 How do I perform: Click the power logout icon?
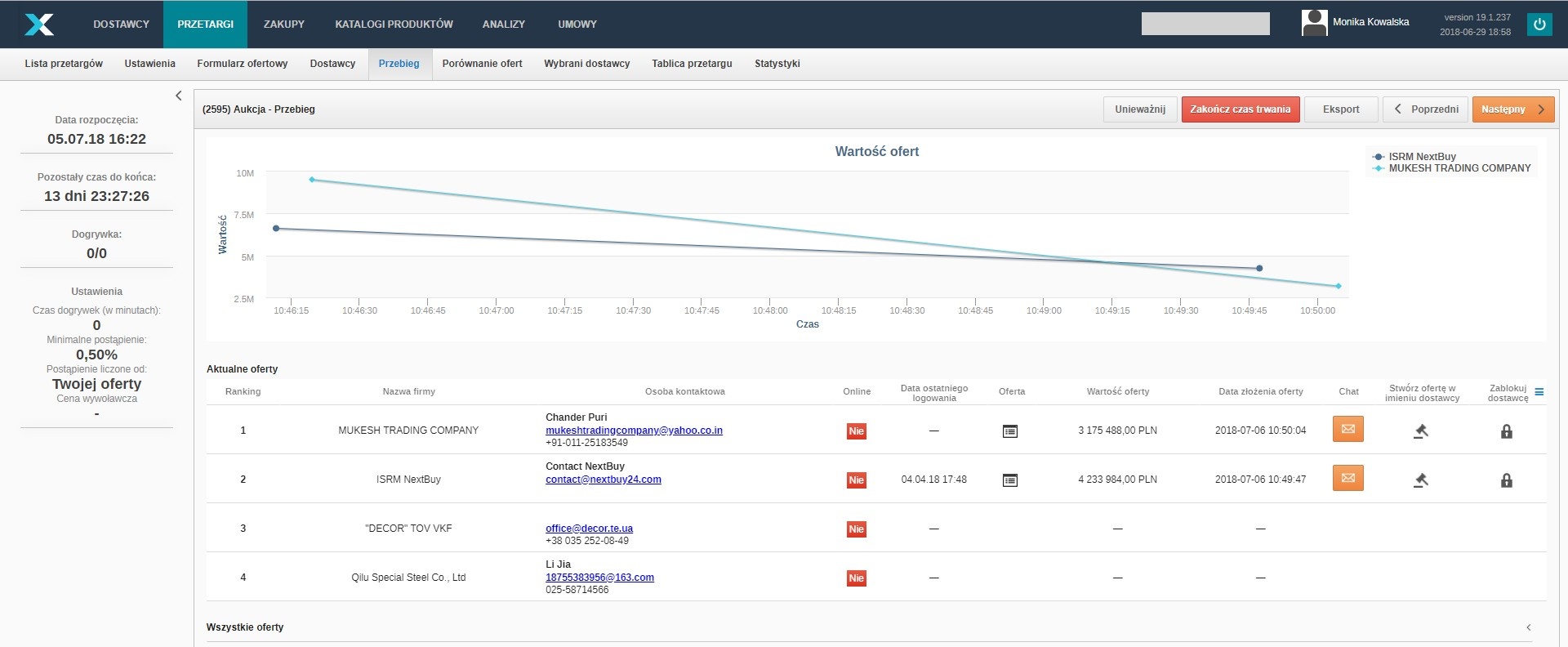click(1539, 25)
